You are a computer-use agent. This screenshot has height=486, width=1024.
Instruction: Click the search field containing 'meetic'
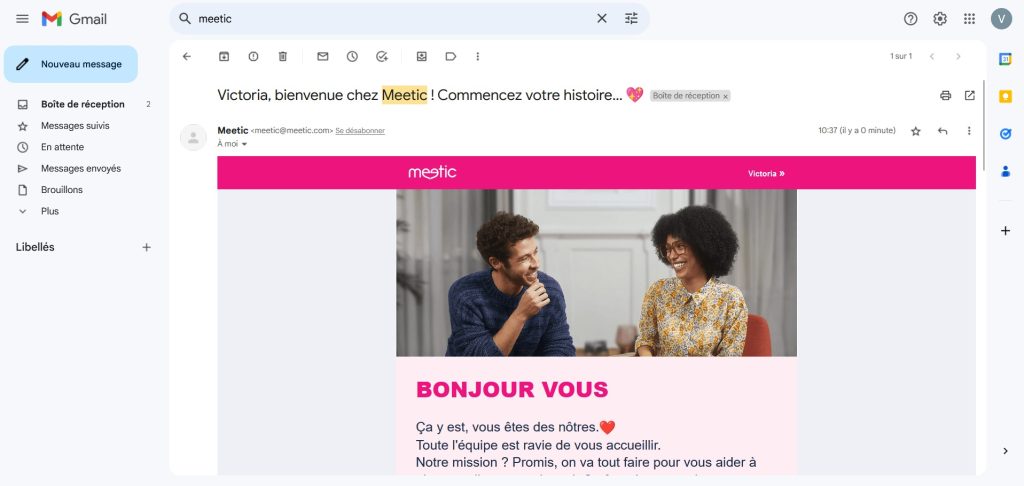[390, 19]
